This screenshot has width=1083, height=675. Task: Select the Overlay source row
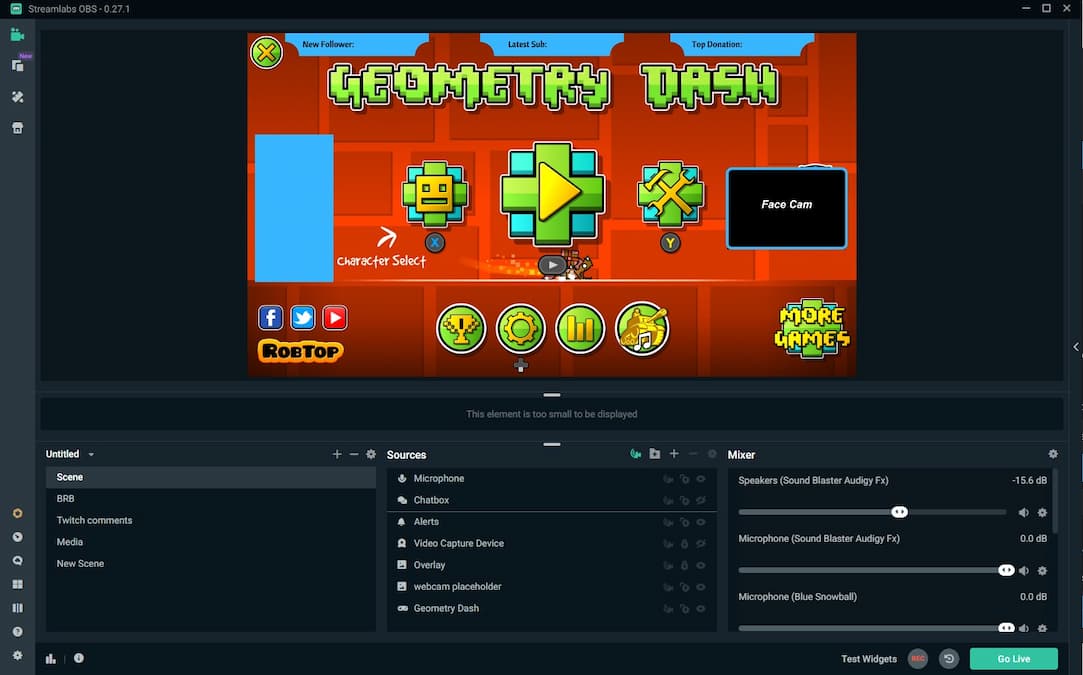pyautogui.click(x=551, y=565)
